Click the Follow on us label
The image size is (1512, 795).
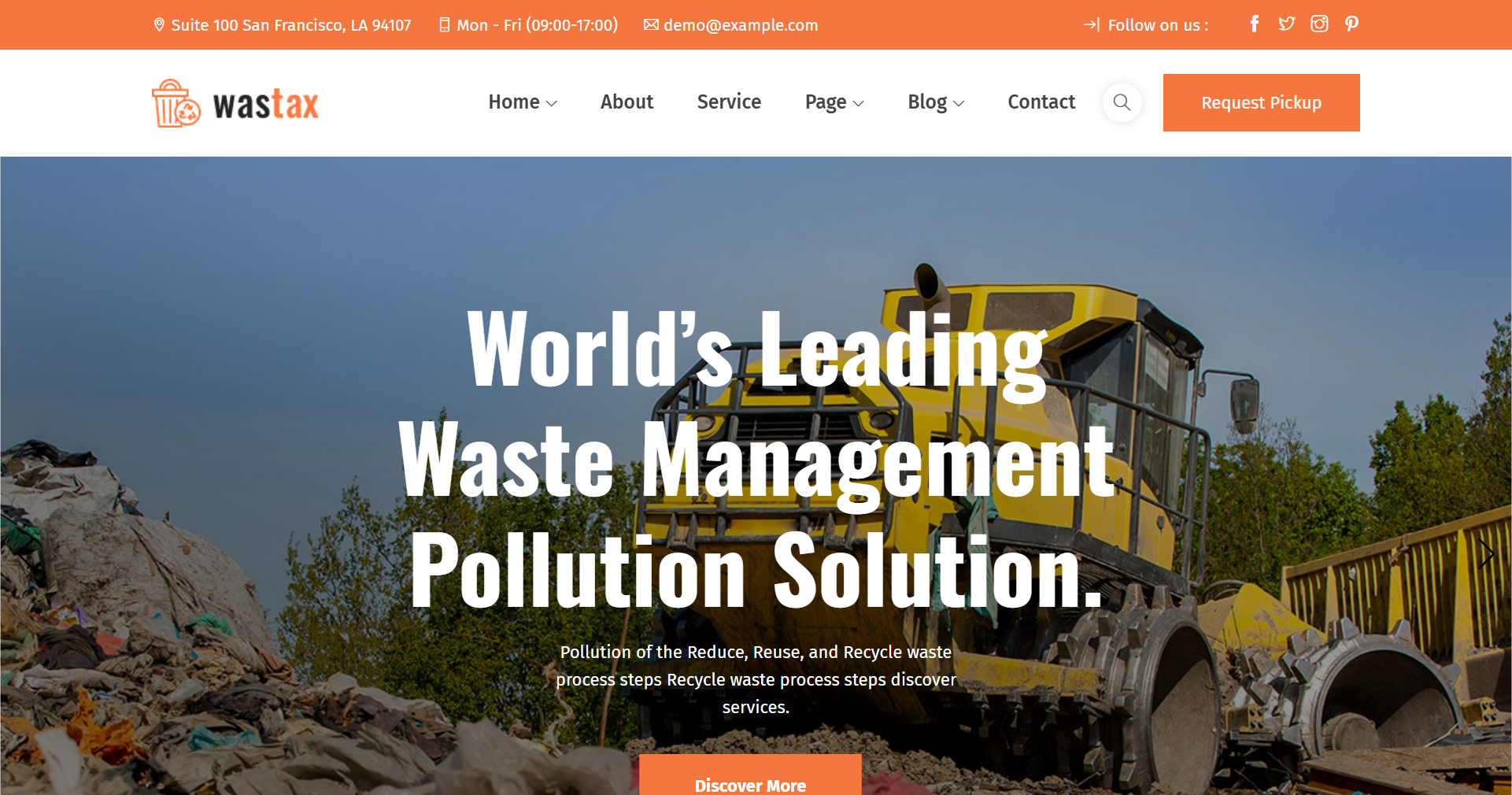coord(1158,25)
